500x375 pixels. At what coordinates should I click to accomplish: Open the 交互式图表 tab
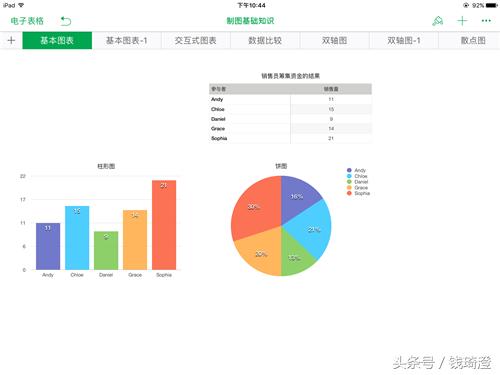click(x=196, y=40)
